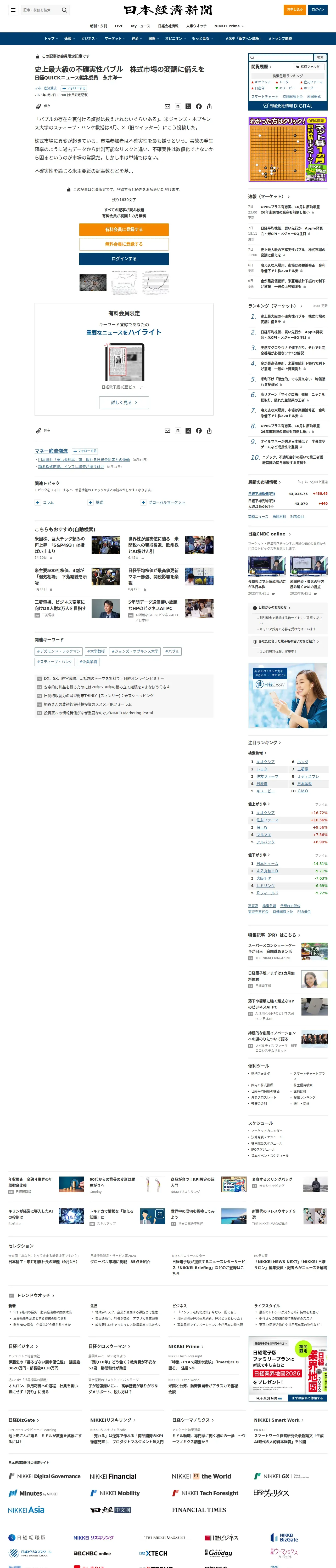
Task: Select the #バブル keyword tag
Action: coord(172,651)
